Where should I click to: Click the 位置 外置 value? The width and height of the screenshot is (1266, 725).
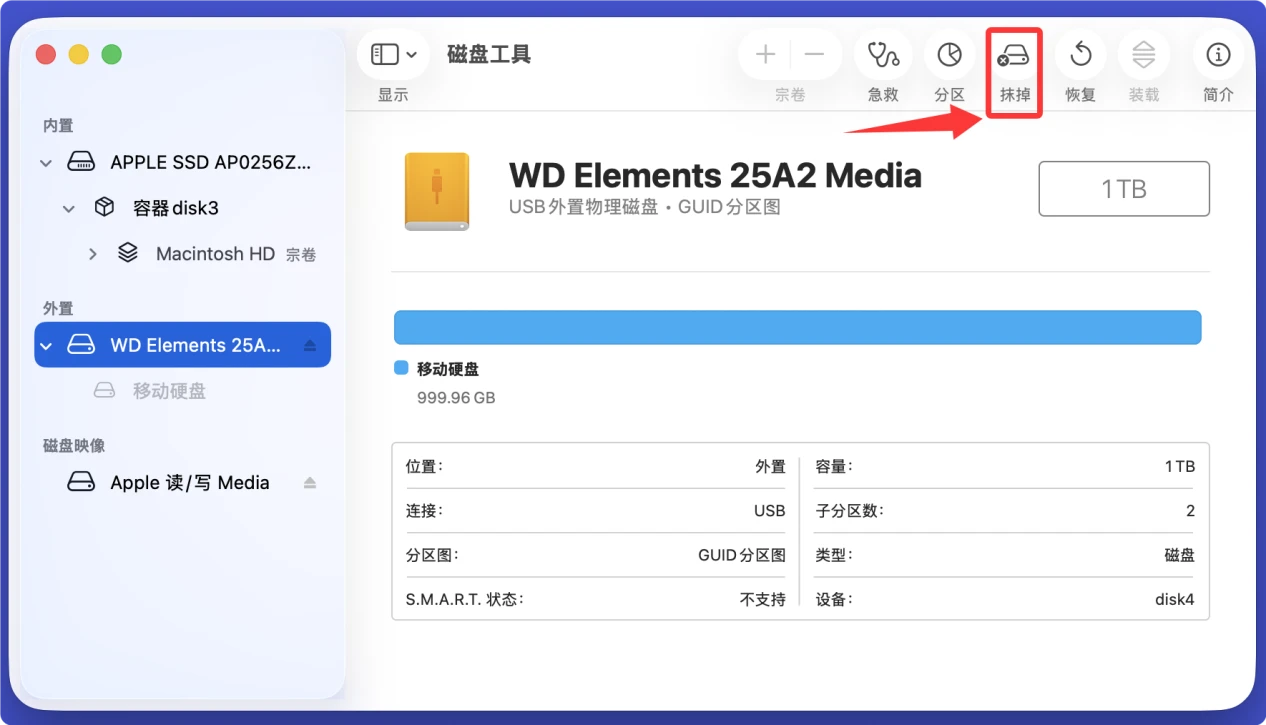[770, 467]
